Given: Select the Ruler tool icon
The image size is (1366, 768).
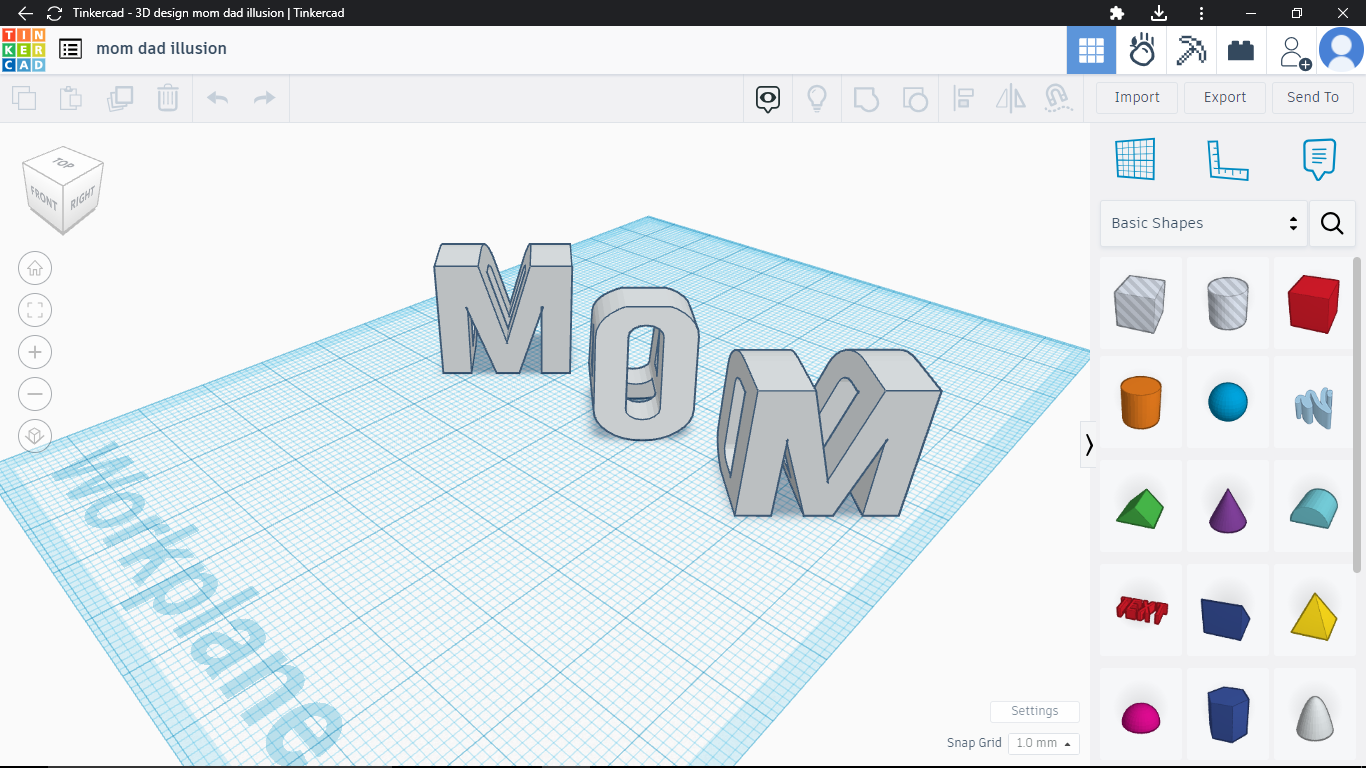Looking at the screenshot, I should click(x=1228, y=159).
